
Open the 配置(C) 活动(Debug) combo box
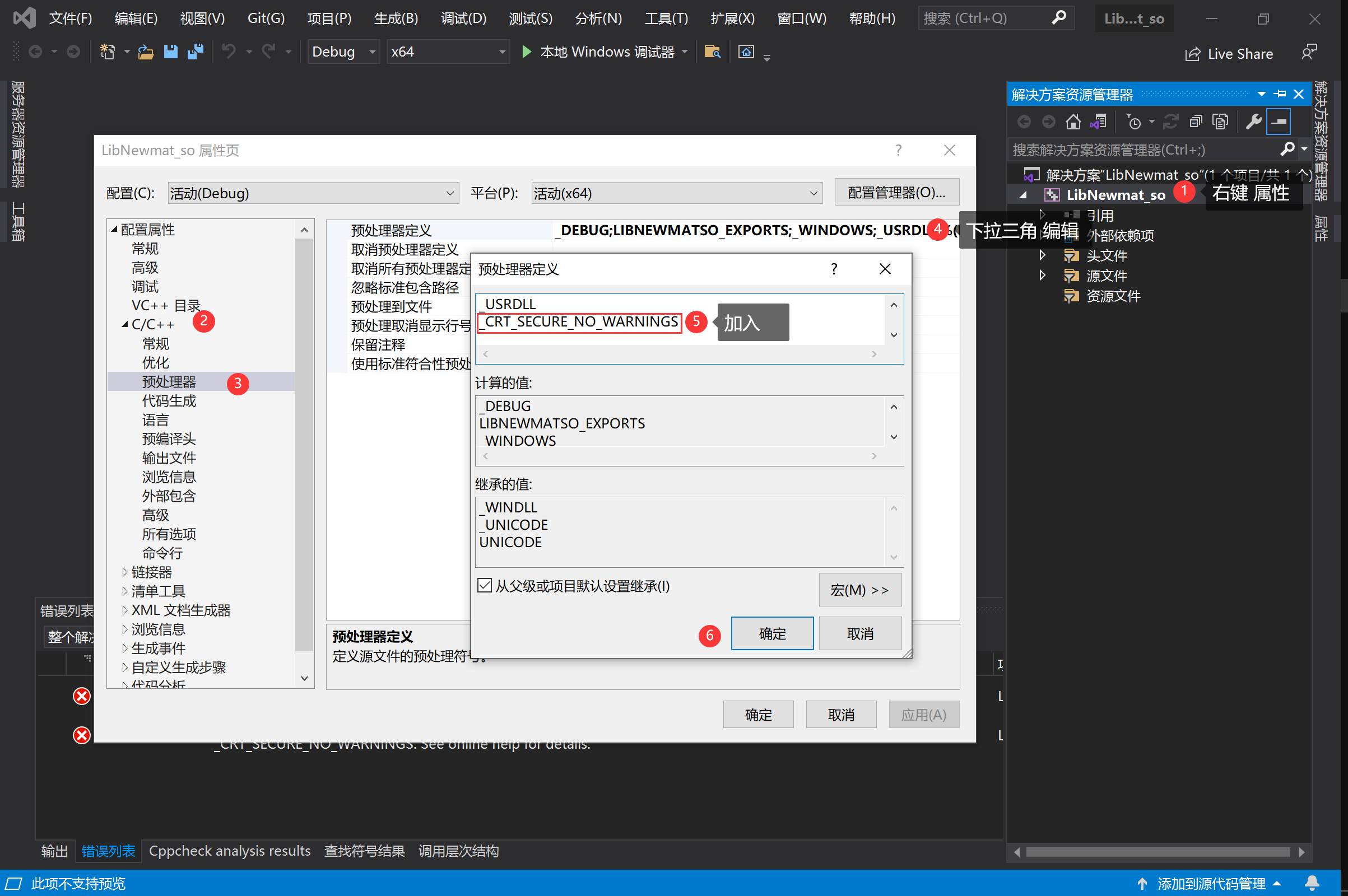tap(313, 193)
